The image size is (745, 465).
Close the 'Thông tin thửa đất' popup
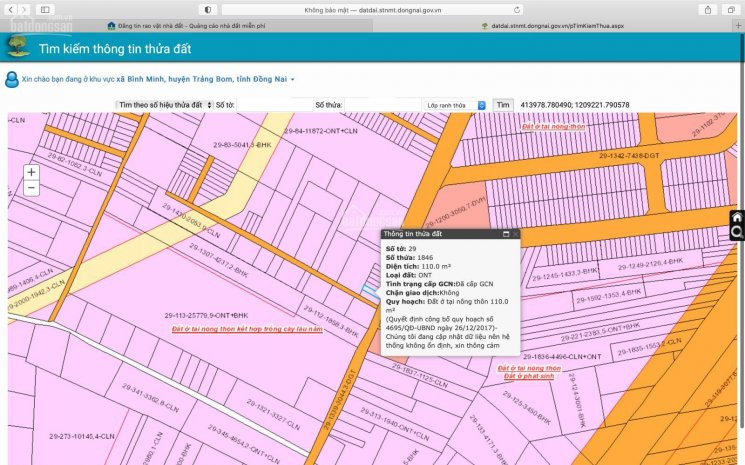[x=516, y=234]
